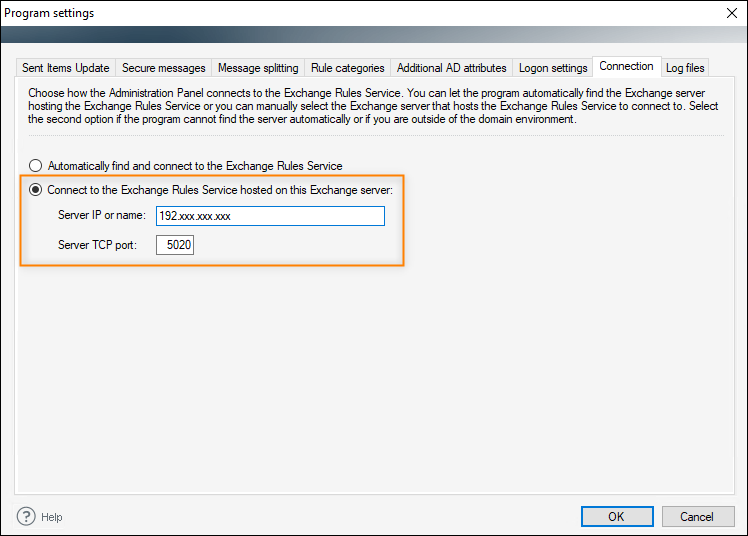The height and width of the screenshot is (536, 748).
Task: Click the Program settings title text
Action: (49, 13)
